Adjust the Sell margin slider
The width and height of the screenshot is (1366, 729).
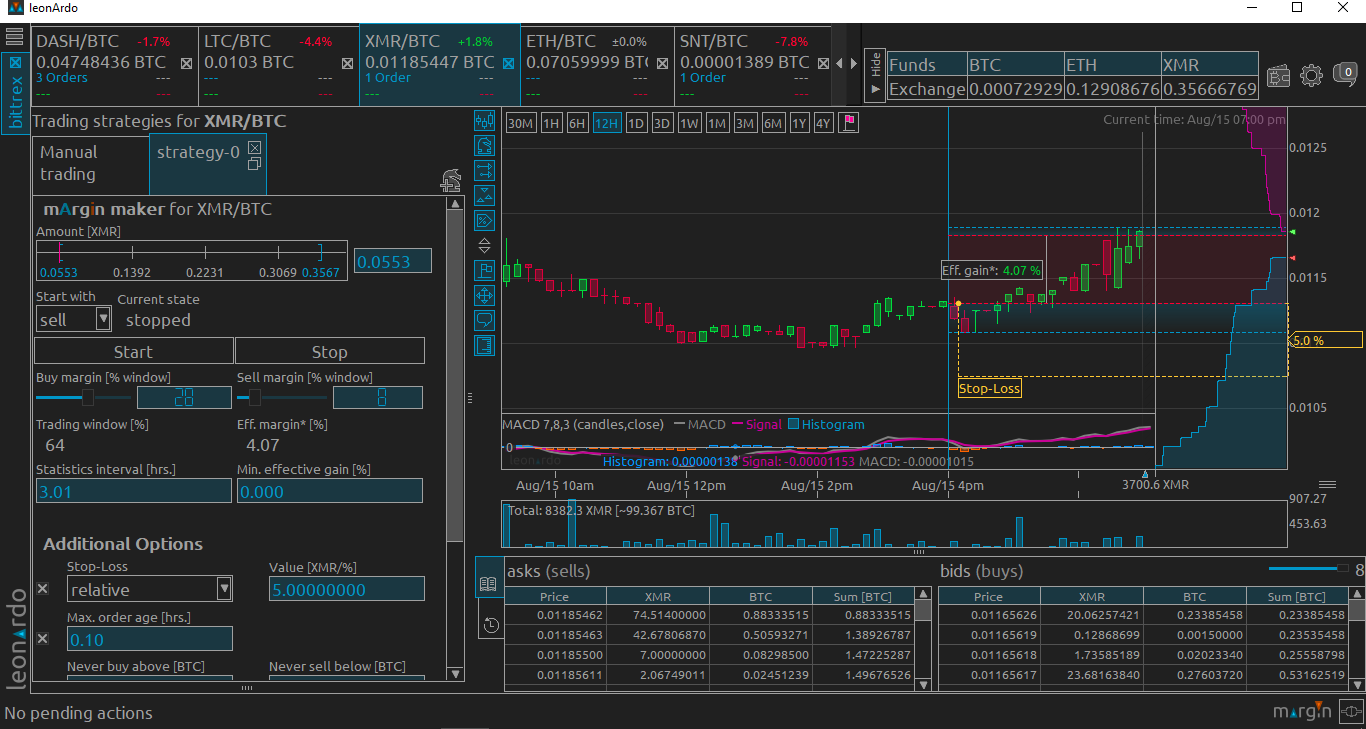tap(282, 398)
